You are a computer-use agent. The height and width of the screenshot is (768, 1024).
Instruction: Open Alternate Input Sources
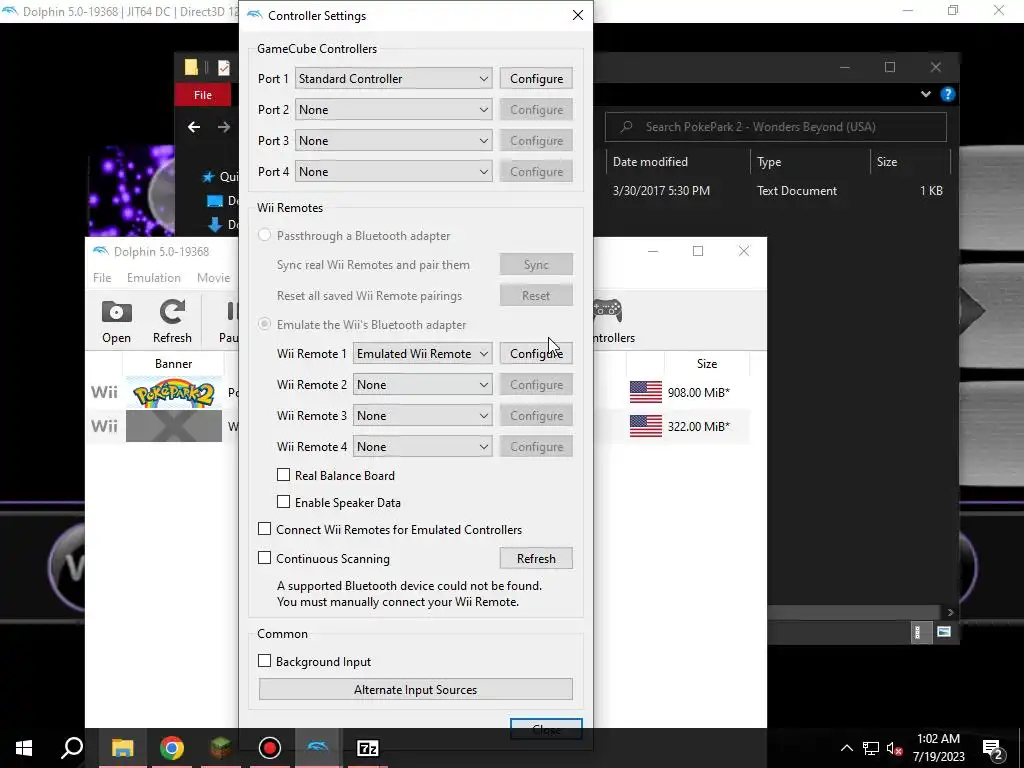click(415, 690)
